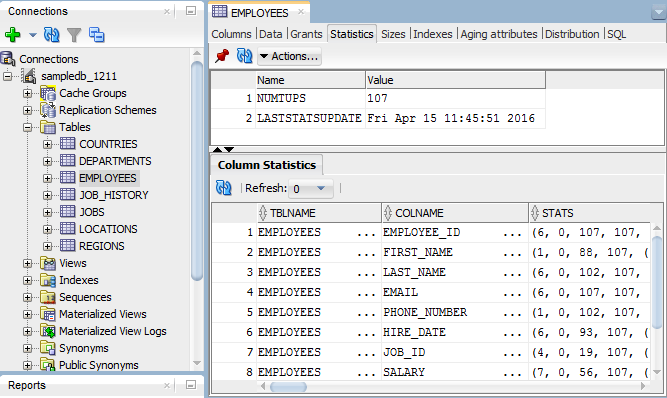Viewport: 667px width, 398px height.
Task: Collapse the sampledb_1211 connection node
Action: coord(7,77)
